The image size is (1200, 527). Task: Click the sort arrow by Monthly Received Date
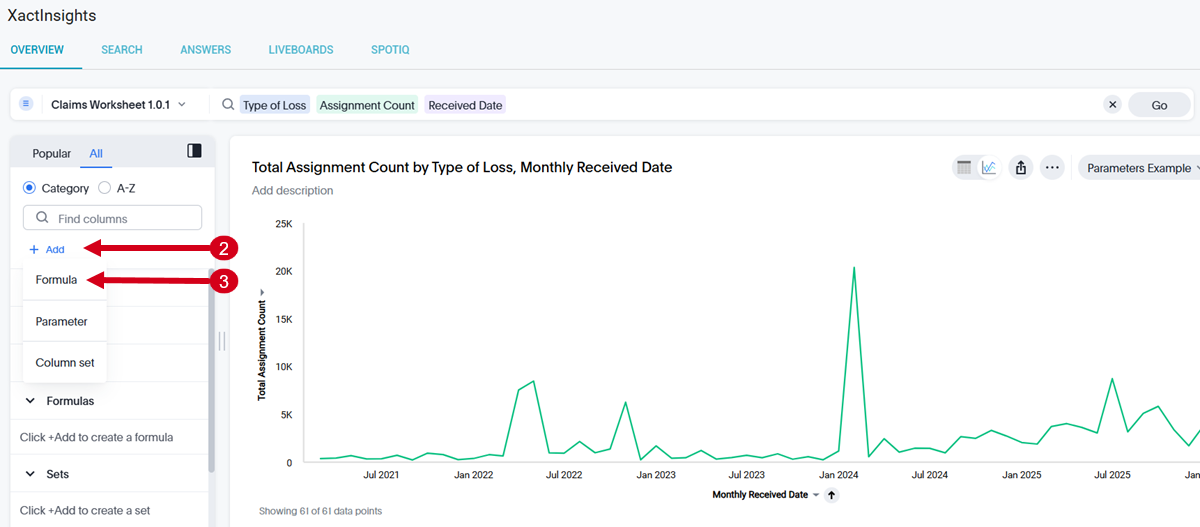831,495
